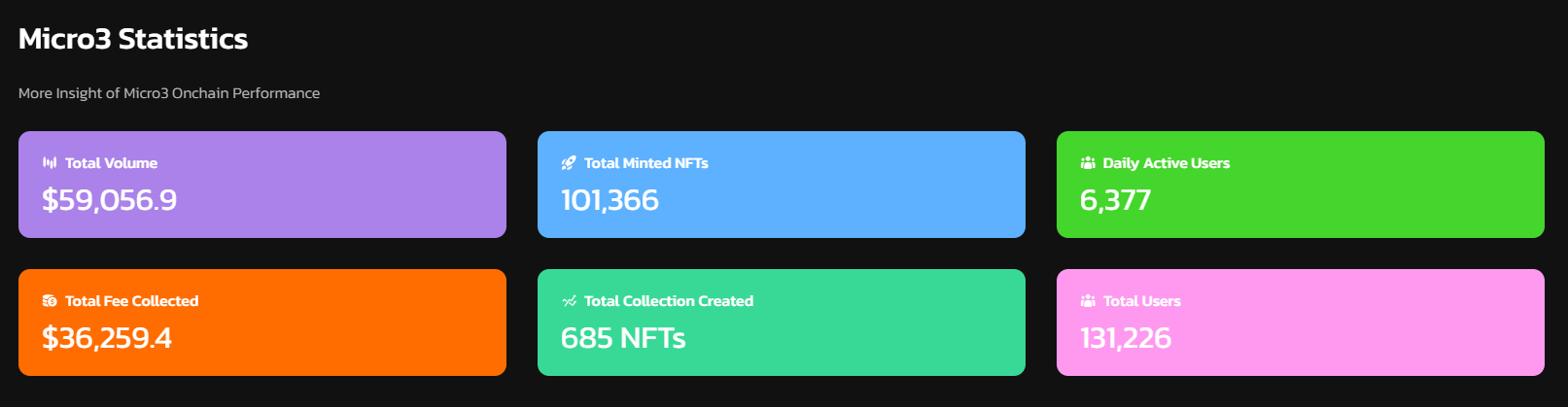Image resolution: width=1568 pixels, height=407 pixels.
Task: Select the blue Total Minted NFTs card
Action: tap(782, 185)
